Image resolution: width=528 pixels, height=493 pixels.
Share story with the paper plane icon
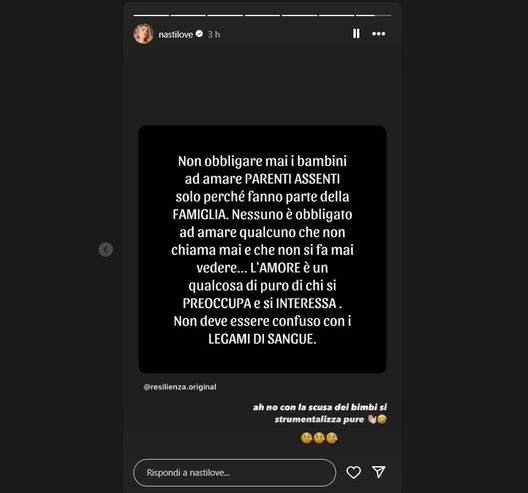[378, 472]
